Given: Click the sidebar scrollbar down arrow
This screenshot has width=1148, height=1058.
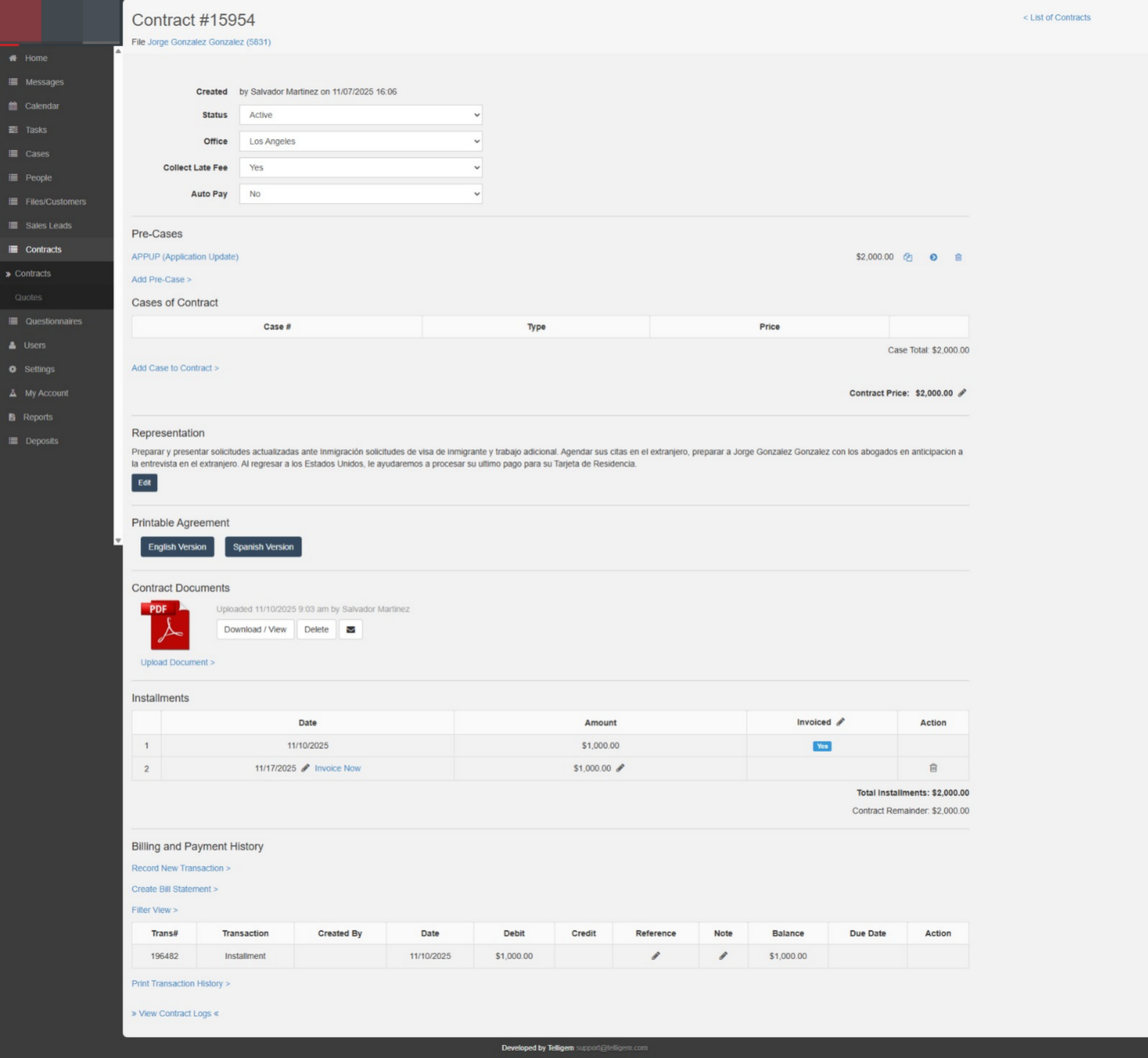Looking at the screenshot, I should [118, 540].
